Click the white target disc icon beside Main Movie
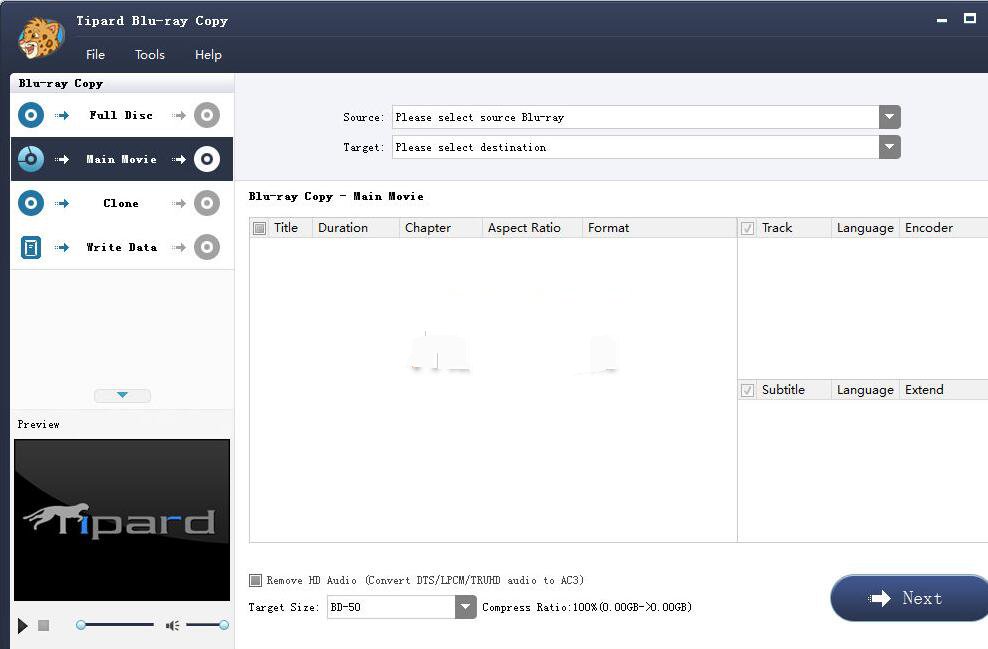 tap(207, 159)
